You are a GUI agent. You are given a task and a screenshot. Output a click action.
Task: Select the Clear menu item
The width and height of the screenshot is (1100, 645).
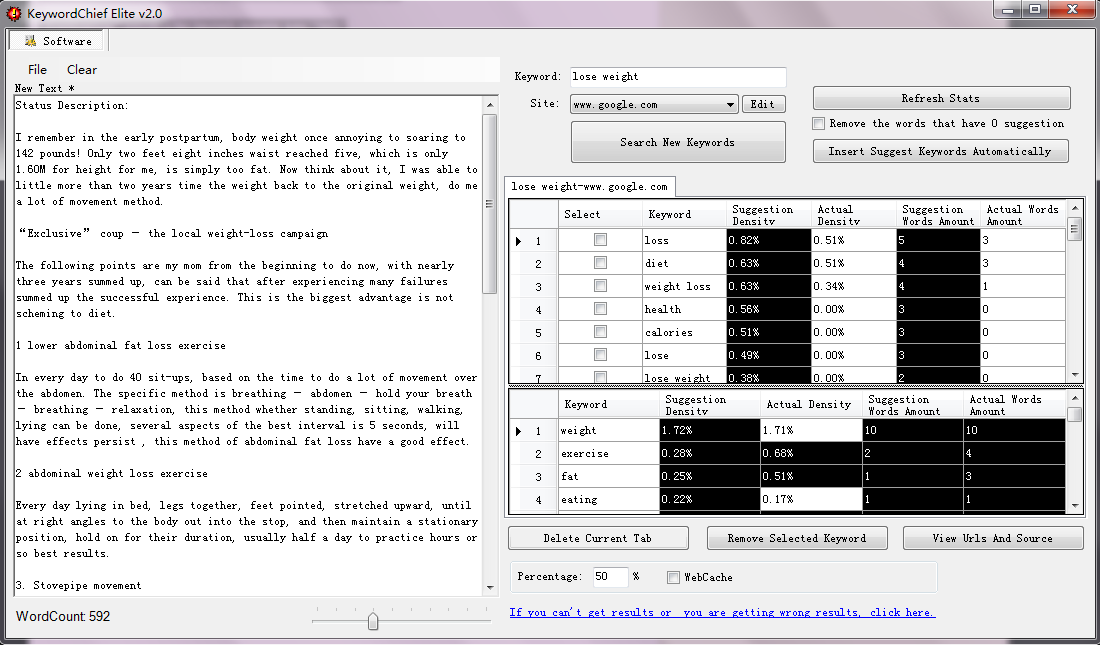(x=82, y=70)
